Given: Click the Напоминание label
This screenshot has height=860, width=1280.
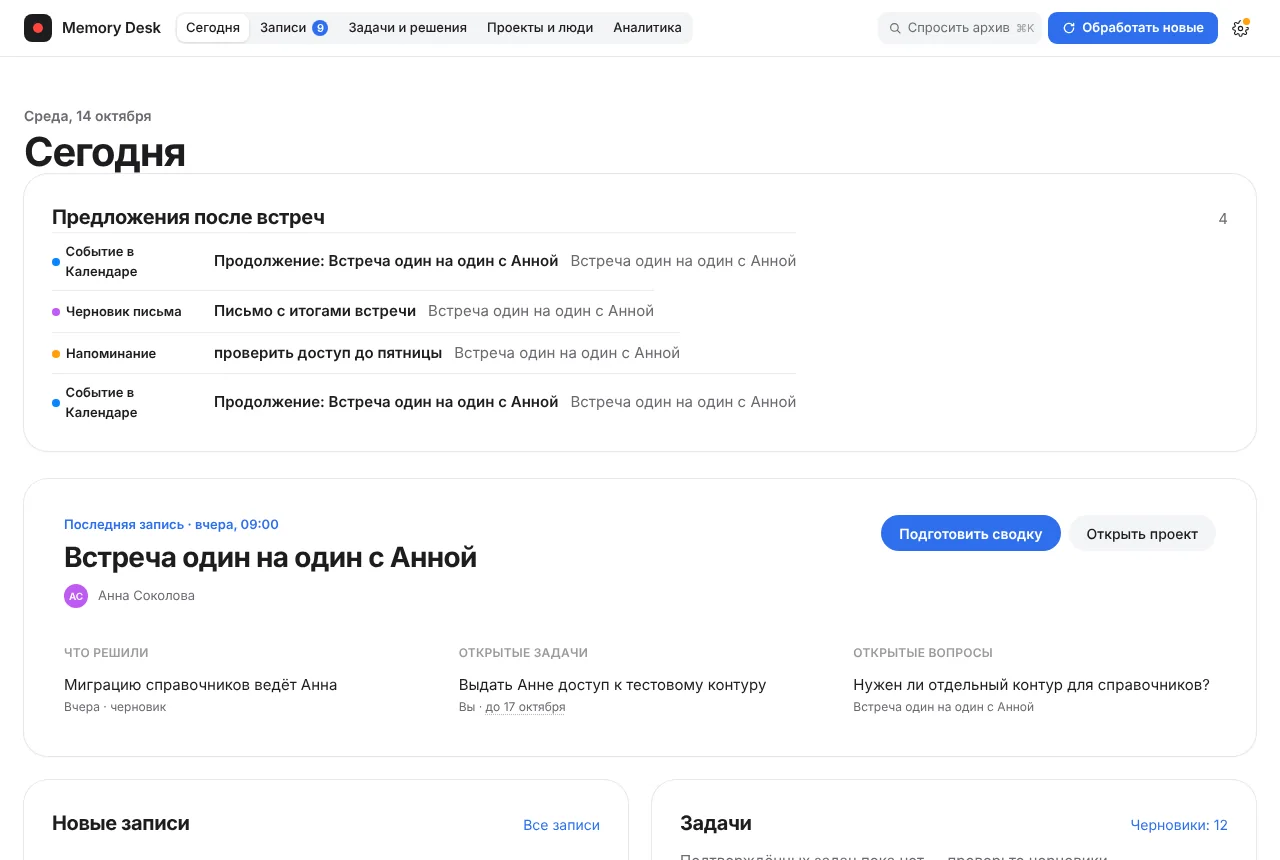Looking at the screenshot, I should click(111, 354).
